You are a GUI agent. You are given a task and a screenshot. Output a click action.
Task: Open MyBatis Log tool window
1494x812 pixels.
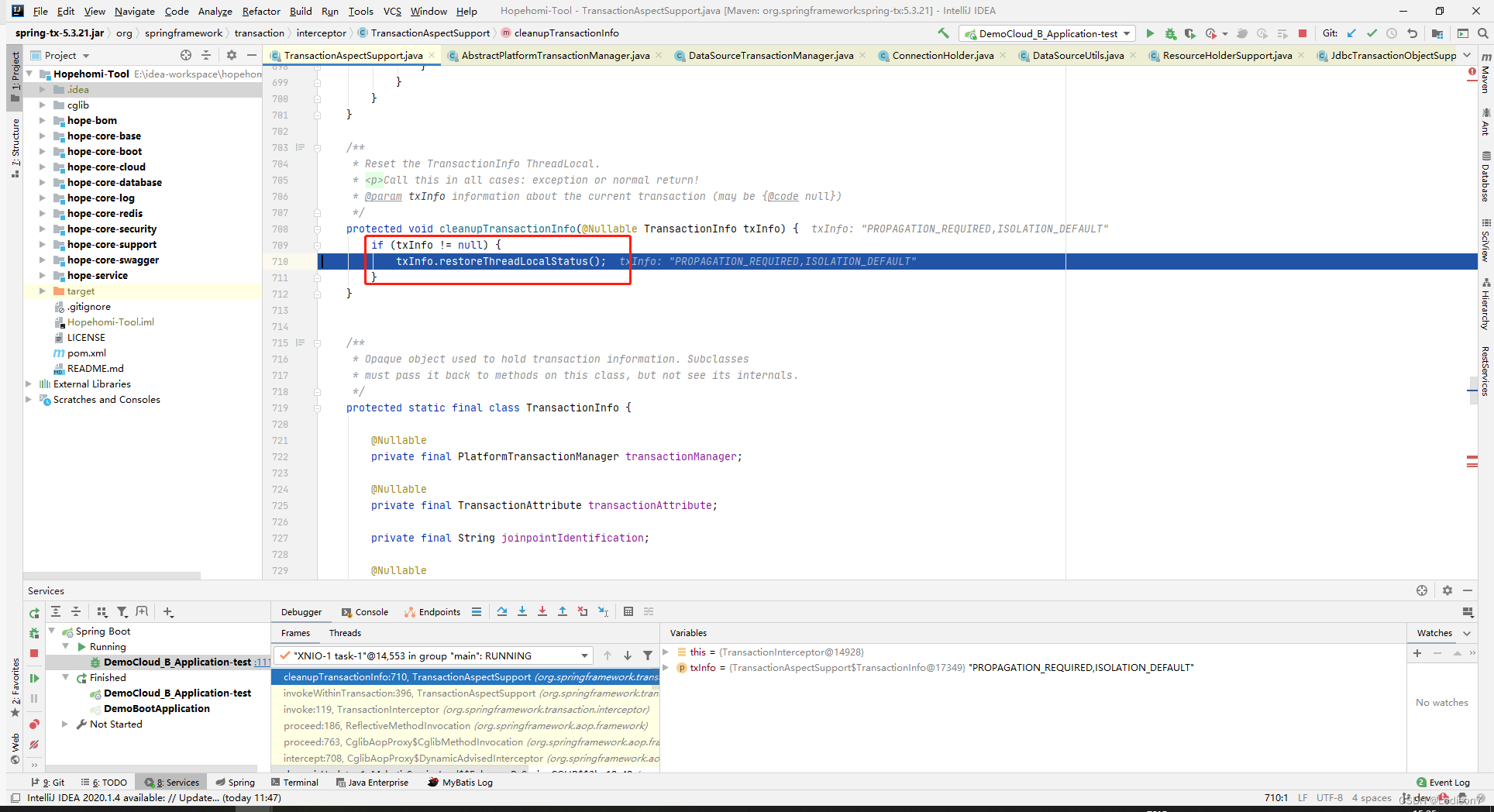(x=460, y=783)
